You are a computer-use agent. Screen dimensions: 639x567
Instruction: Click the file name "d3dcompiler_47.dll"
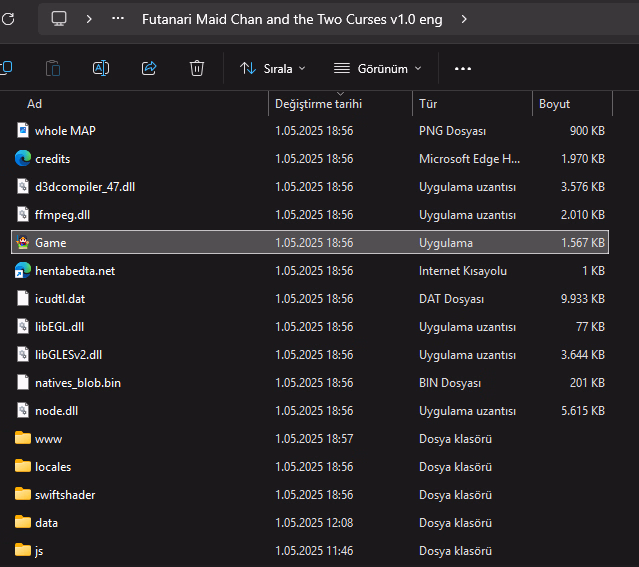click(x=85, y=187)
